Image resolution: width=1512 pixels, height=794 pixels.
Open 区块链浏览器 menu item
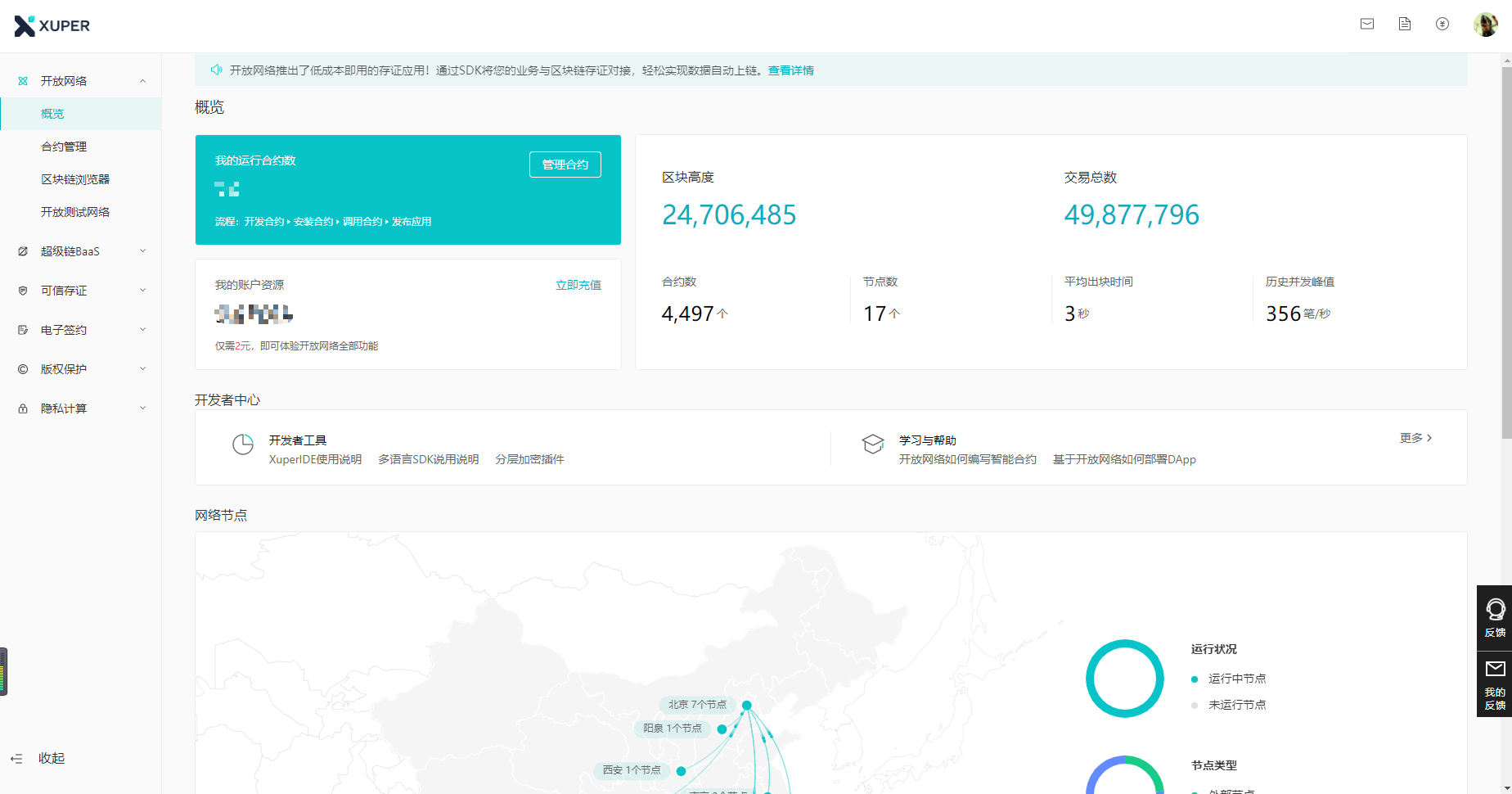click(x=75, y=179)
